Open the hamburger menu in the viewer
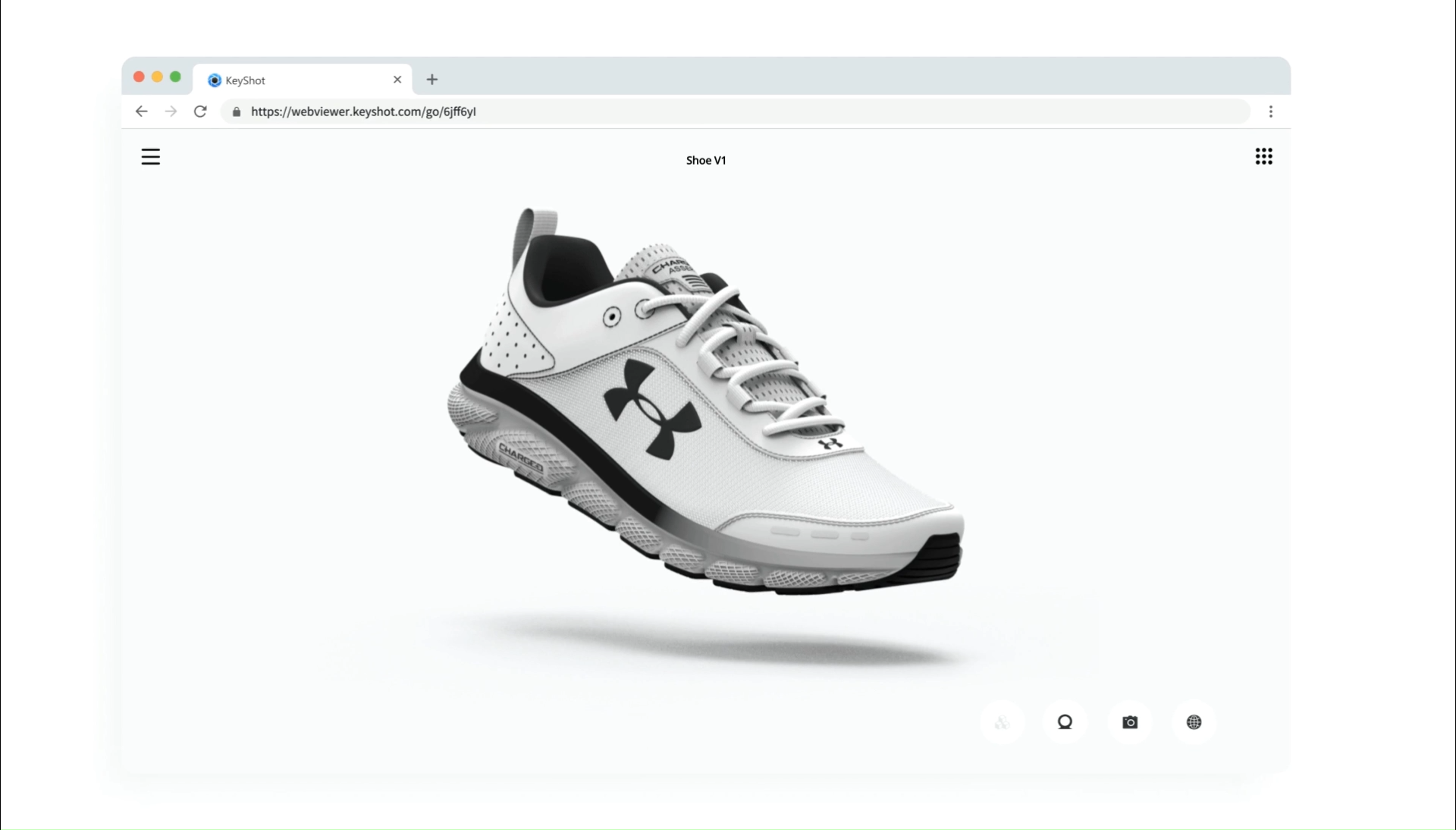This screenshot has width=1456, height=830. click(151, 157)
